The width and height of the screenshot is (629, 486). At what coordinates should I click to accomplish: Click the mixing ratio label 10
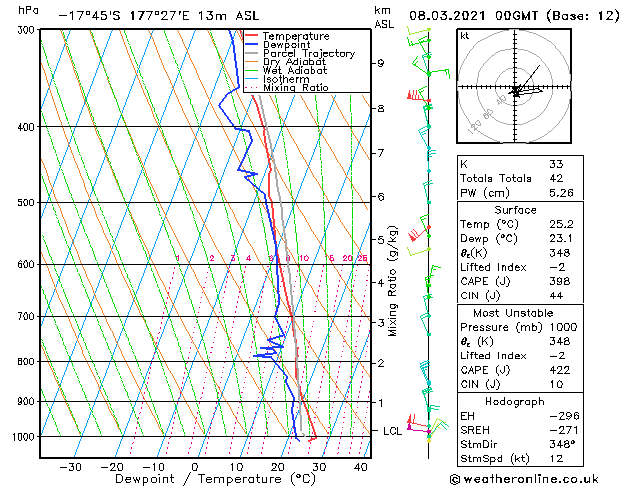coord(304,258)
